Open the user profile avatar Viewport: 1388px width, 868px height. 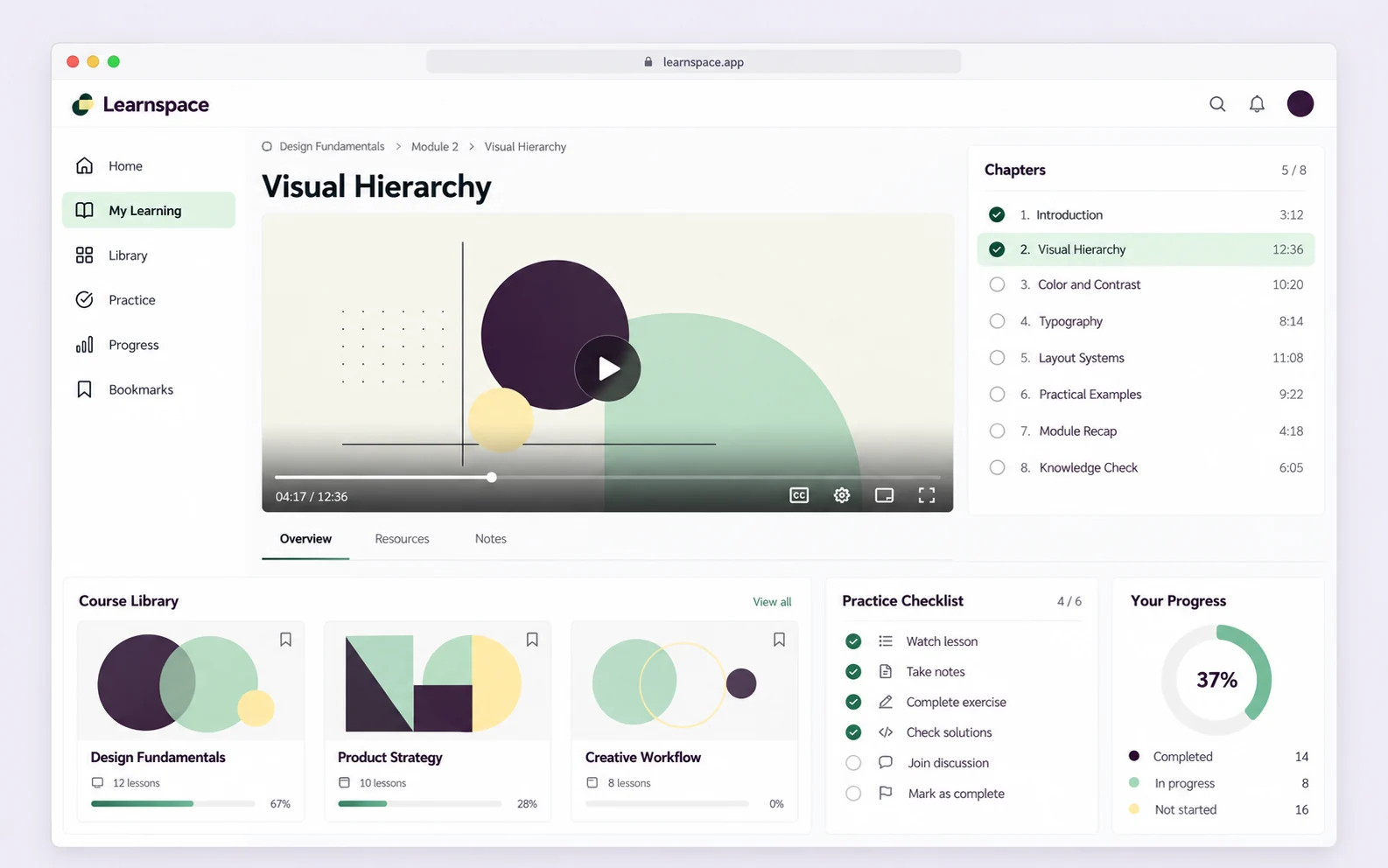tap(1300, 103)
